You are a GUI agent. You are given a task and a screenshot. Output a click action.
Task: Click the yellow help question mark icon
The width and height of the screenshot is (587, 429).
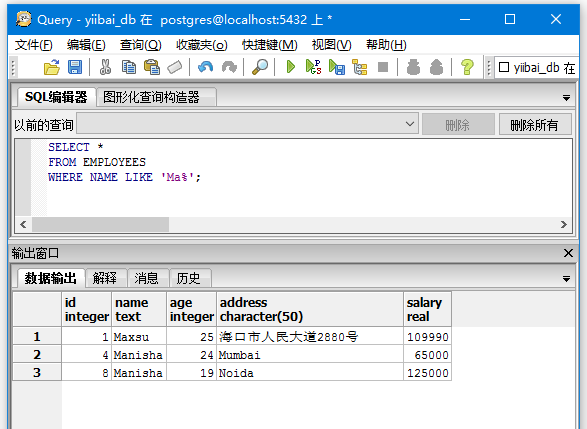tap(467, 67)
